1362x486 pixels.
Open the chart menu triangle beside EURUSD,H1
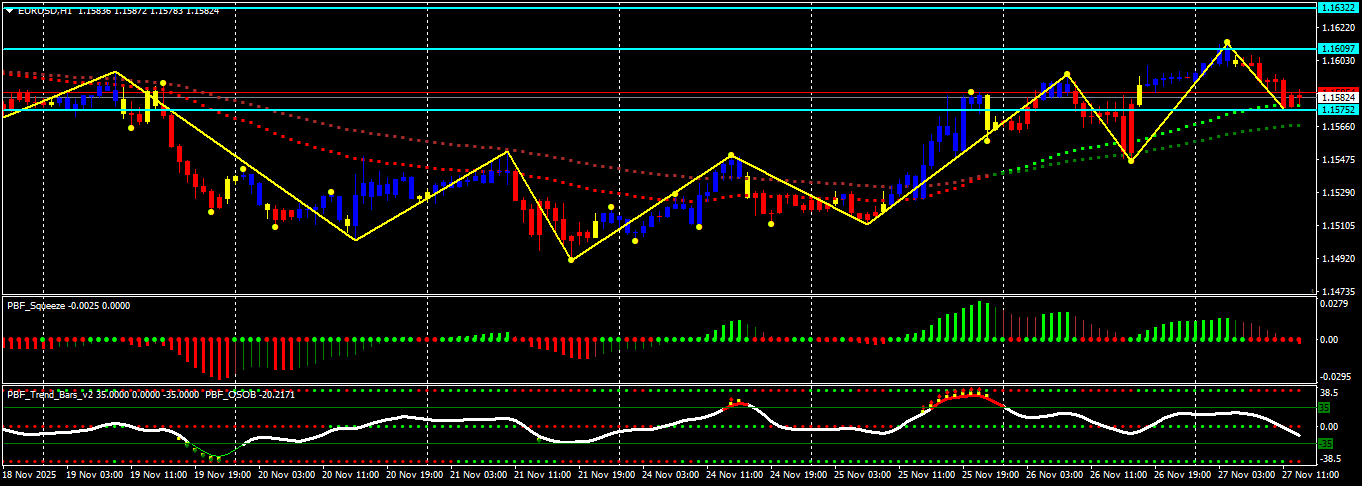[x=9, y=9]
